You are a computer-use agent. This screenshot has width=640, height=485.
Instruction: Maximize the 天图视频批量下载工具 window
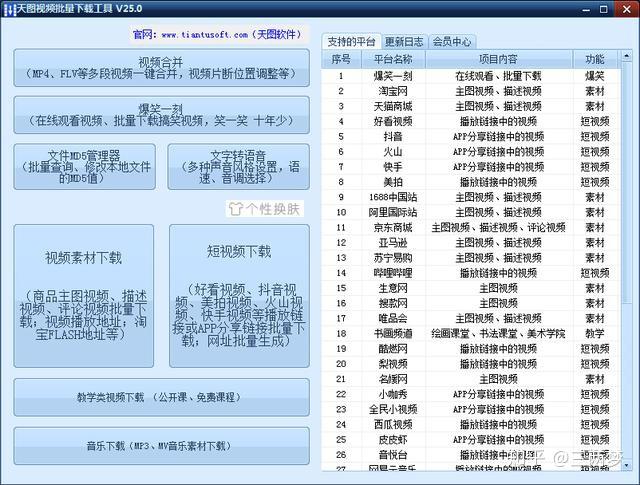coord(604,9)
